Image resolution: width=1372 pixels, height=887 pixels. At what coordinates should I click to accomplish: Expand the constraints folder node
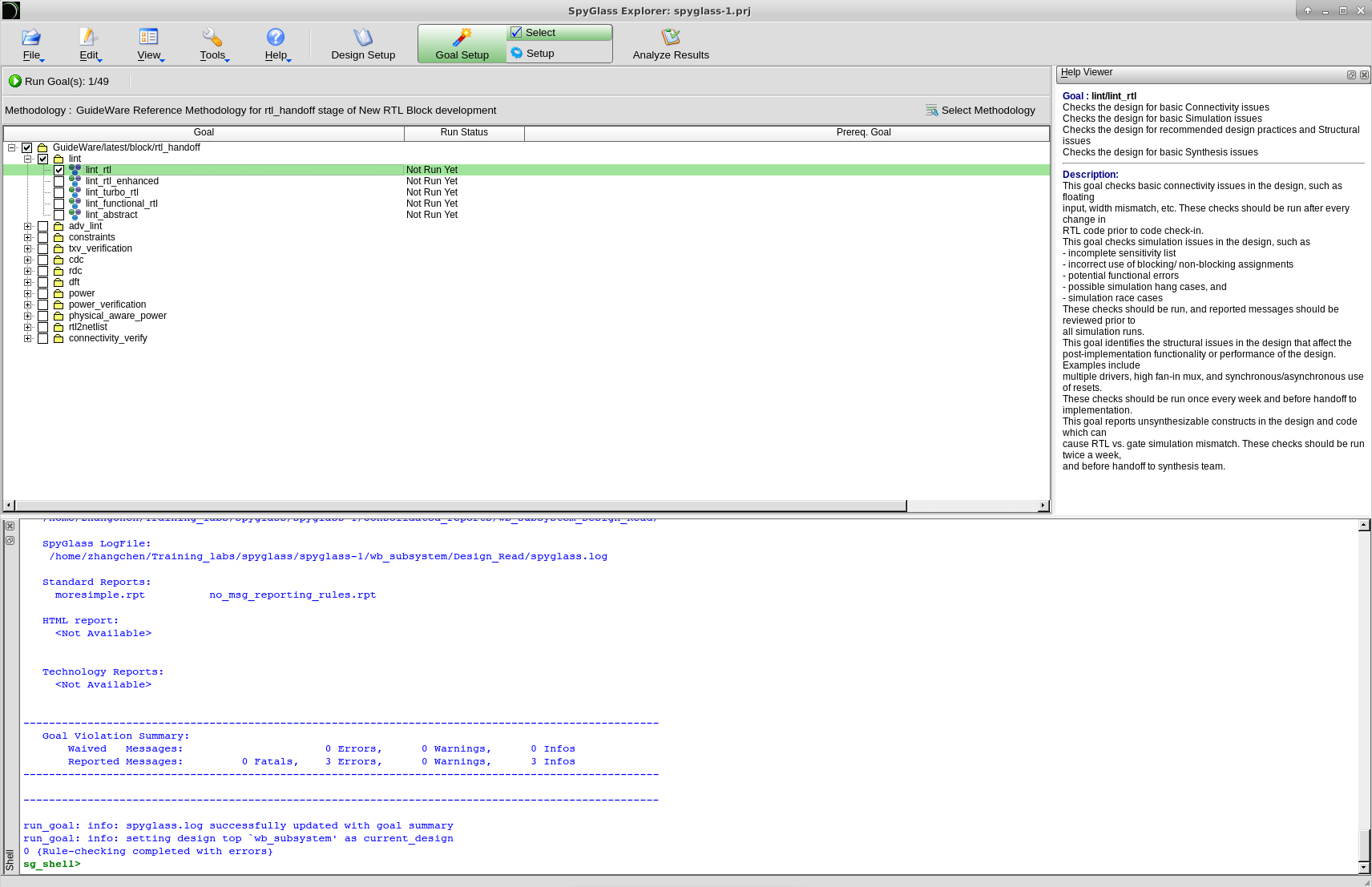pyautogui.click(x=28, y=237)
